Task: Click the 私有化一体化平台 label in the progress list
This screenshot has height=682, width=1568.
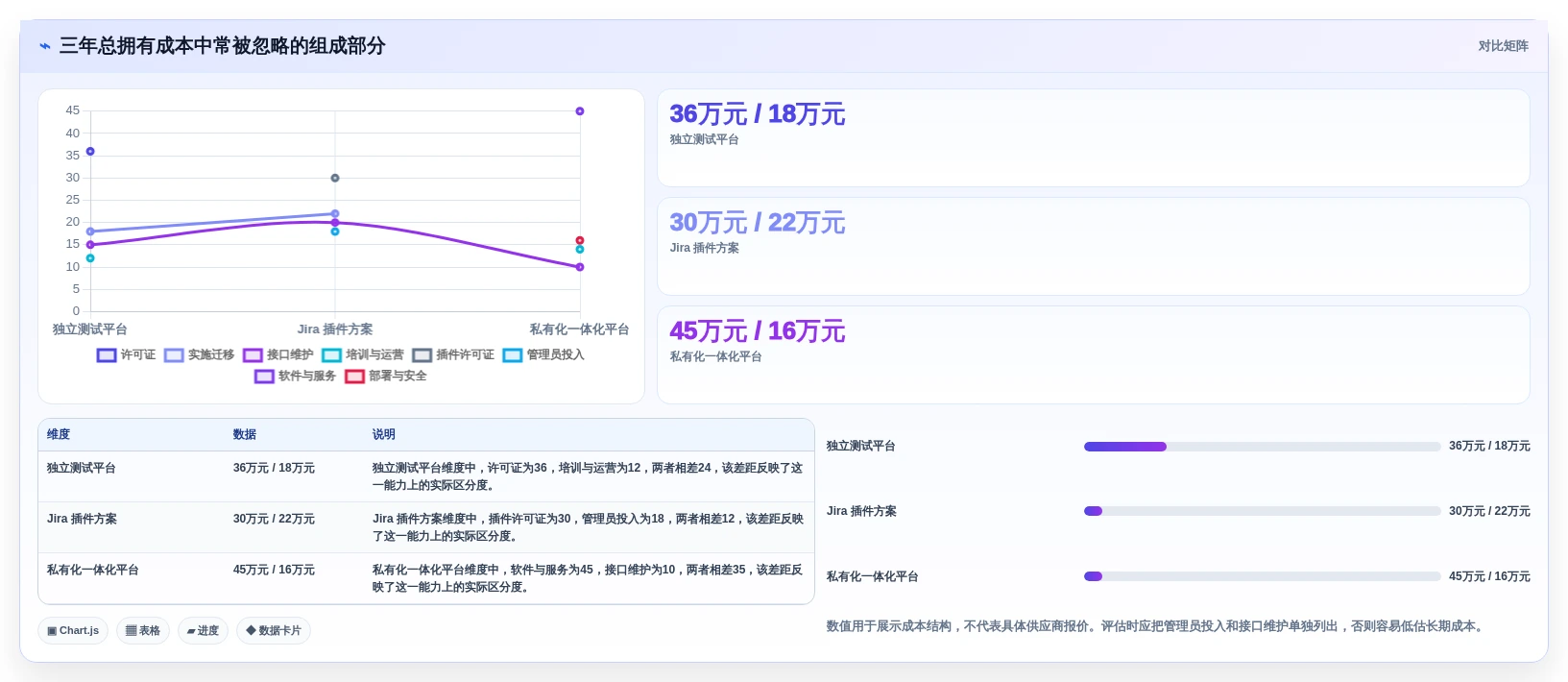Action: [873, 577]
